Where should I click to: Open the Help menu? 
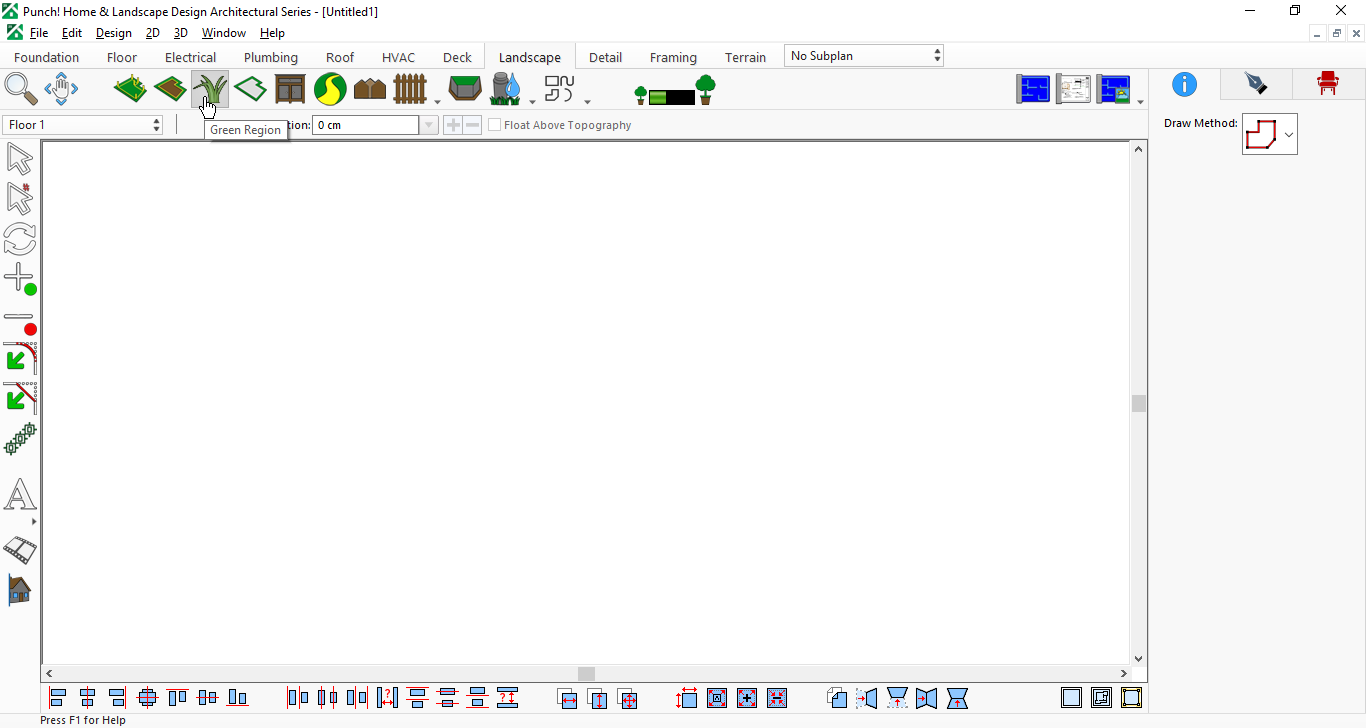click(x=272, y=33)
